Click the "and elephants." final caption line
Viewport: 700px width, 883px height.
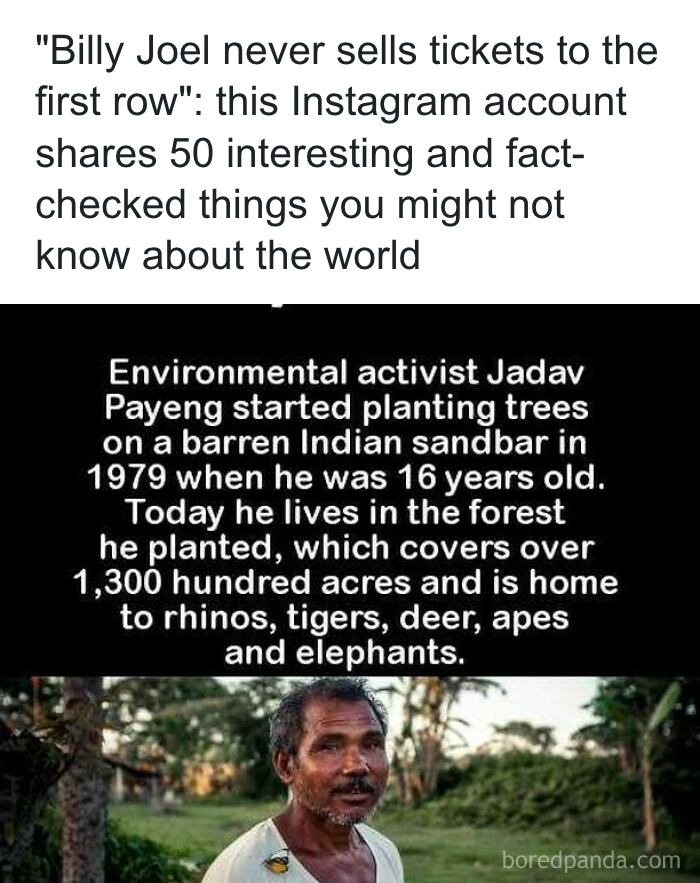click(x=345, y=654)
